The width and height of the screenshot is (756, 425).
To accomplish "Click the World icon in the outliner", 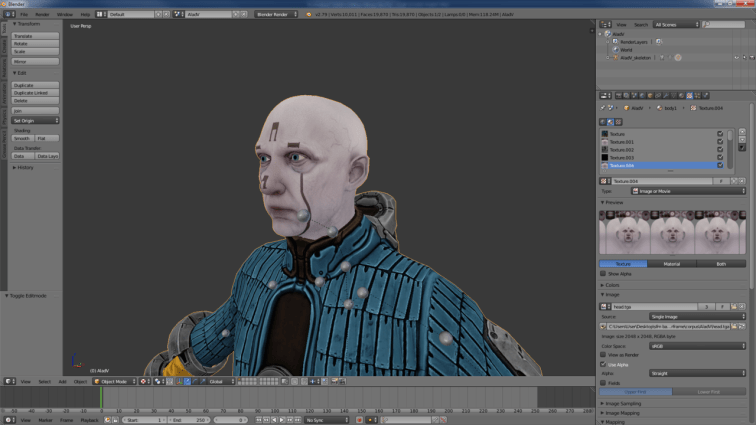I will pos(615,49).
